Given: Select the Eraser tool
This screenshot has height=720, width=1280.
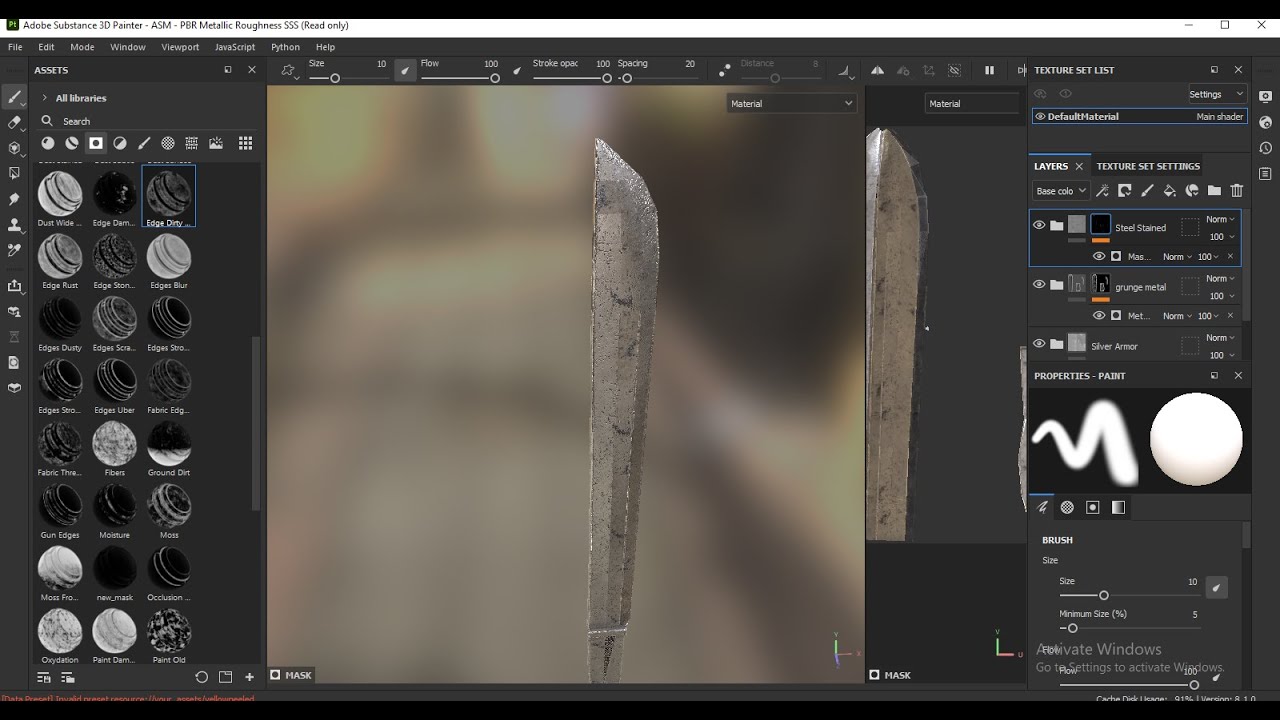Looking at the screenshot, I should pos(14,122).
